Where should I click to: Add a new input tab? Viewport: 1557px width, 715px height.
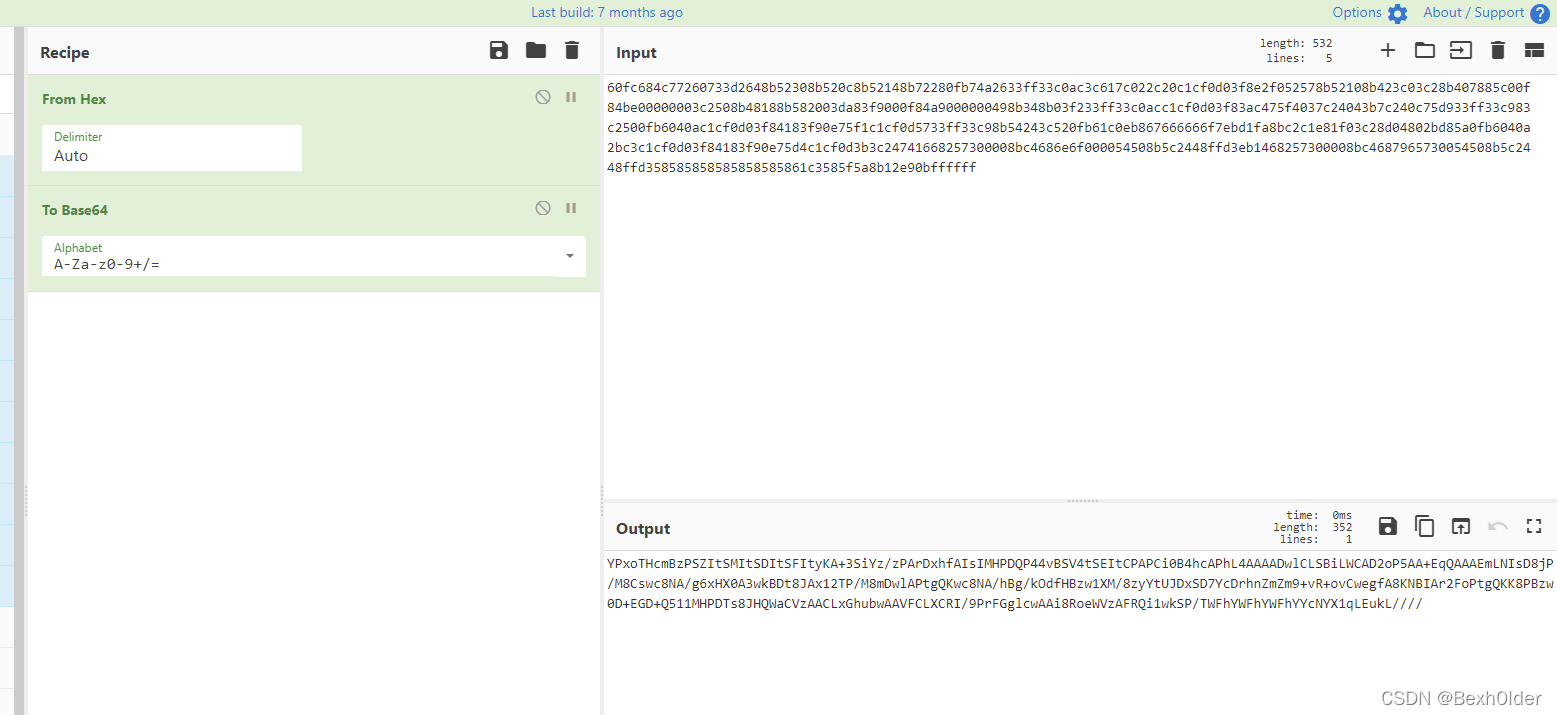1387,50
